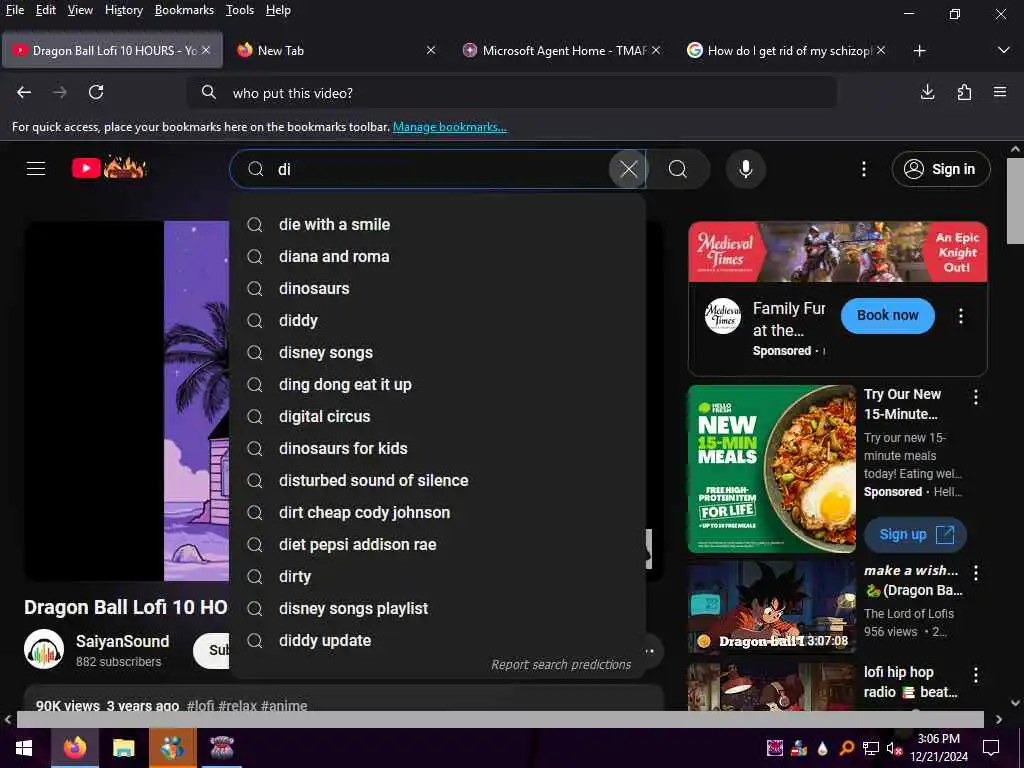This screenshot has height=768, width=1024.
Task: Pick 'ding dong eat it up' suggestion
Action: (x=438, y=385)
